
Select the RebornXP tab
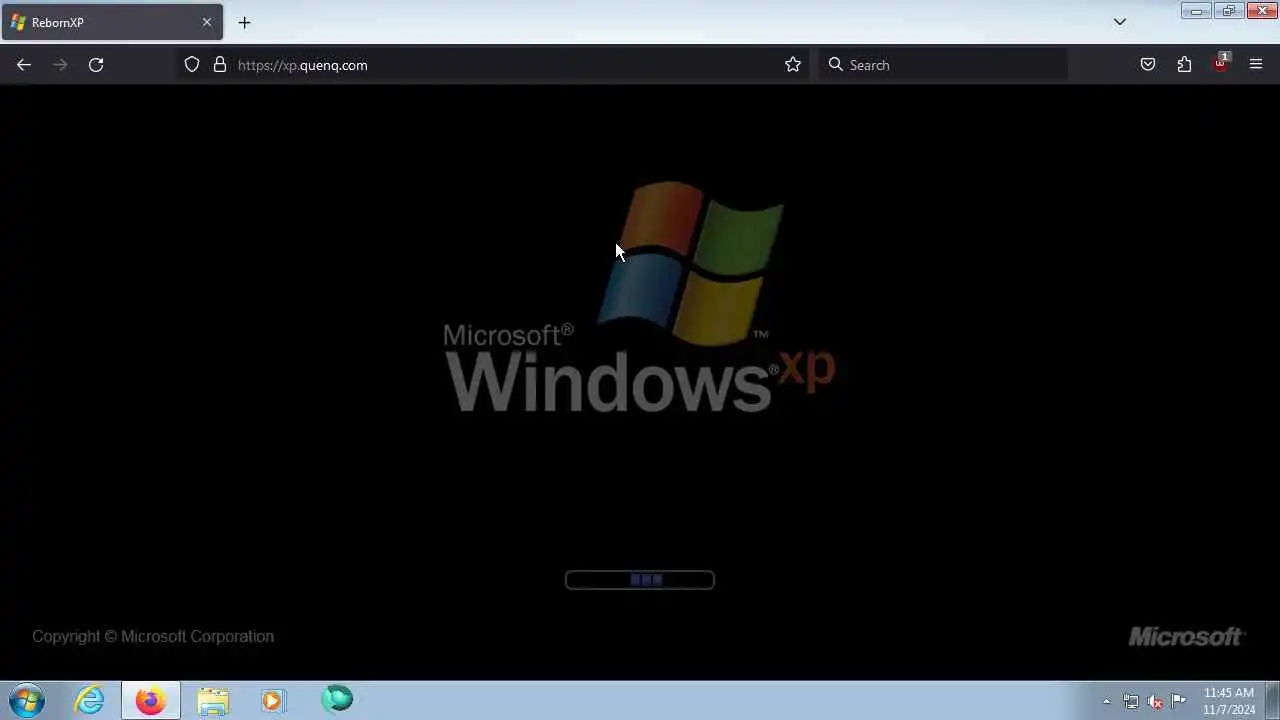tap(112, 22)
